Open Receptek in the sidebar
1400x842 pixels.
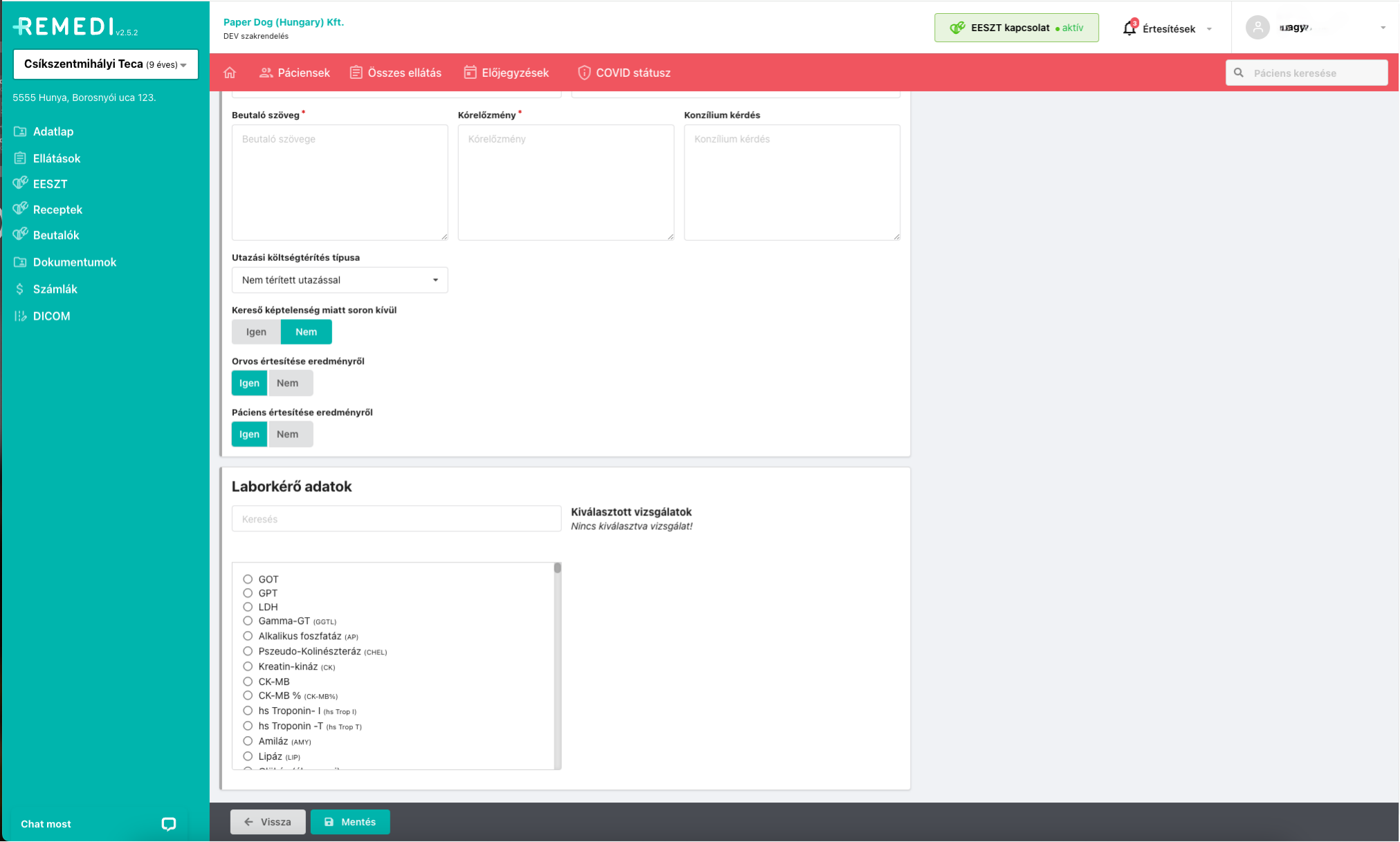click(x=57, y=210)
